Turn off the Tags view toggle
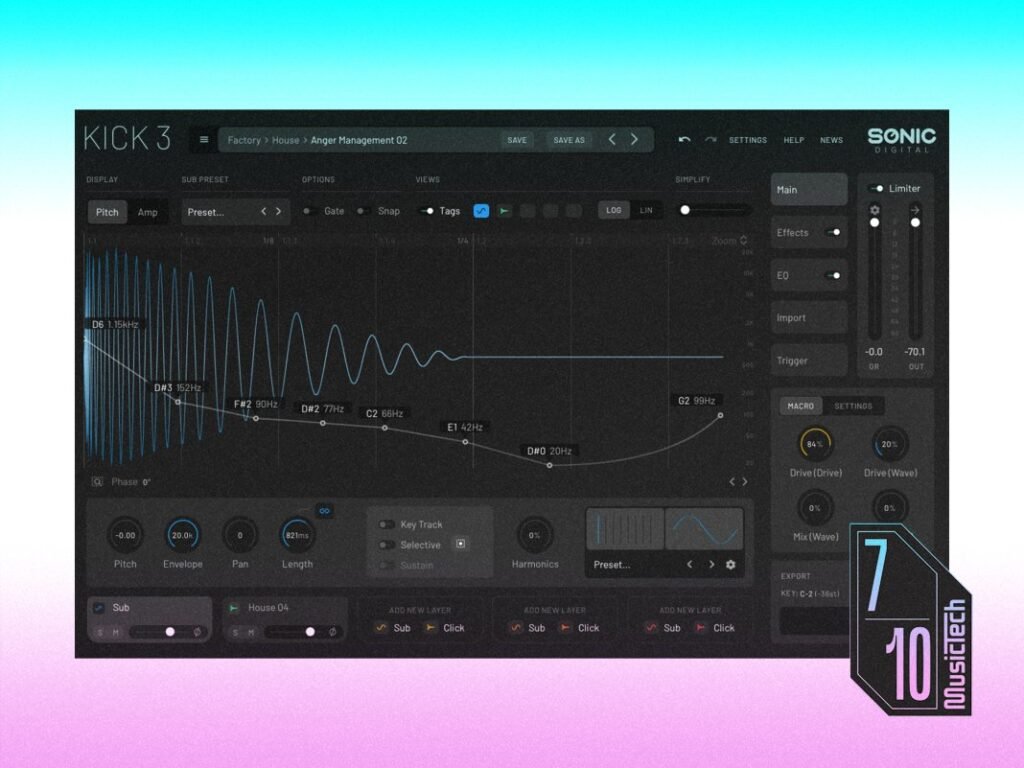 [x=426, y=211]
